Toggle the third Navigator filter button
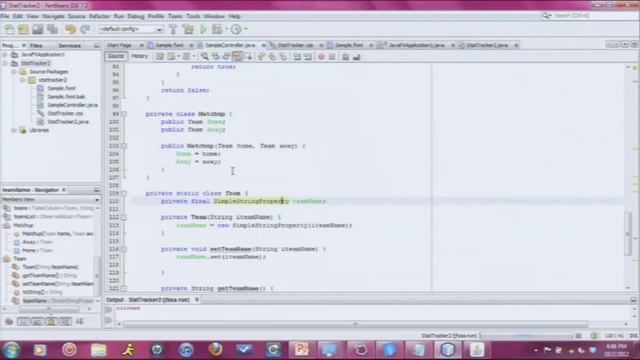The image size is (640, 360). [x=51, y=322]
